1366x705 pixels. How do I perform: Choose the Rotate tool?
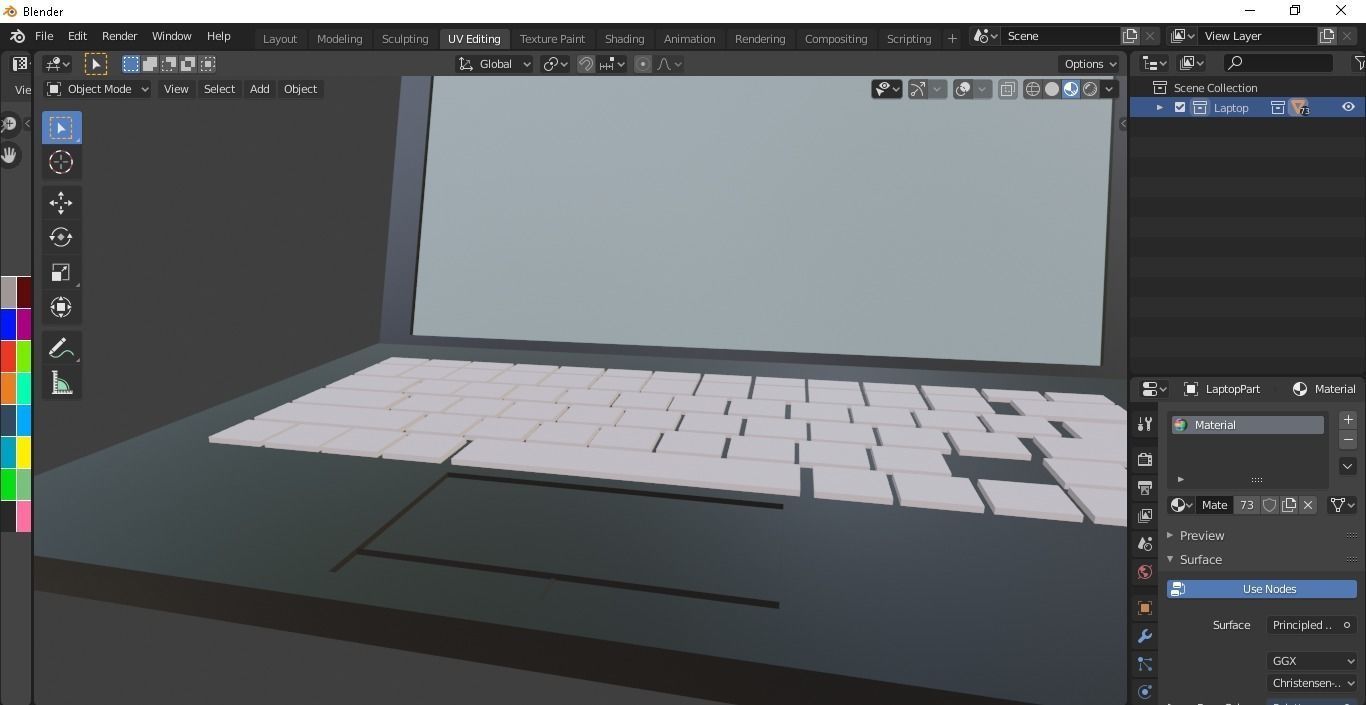click(61, 238)
